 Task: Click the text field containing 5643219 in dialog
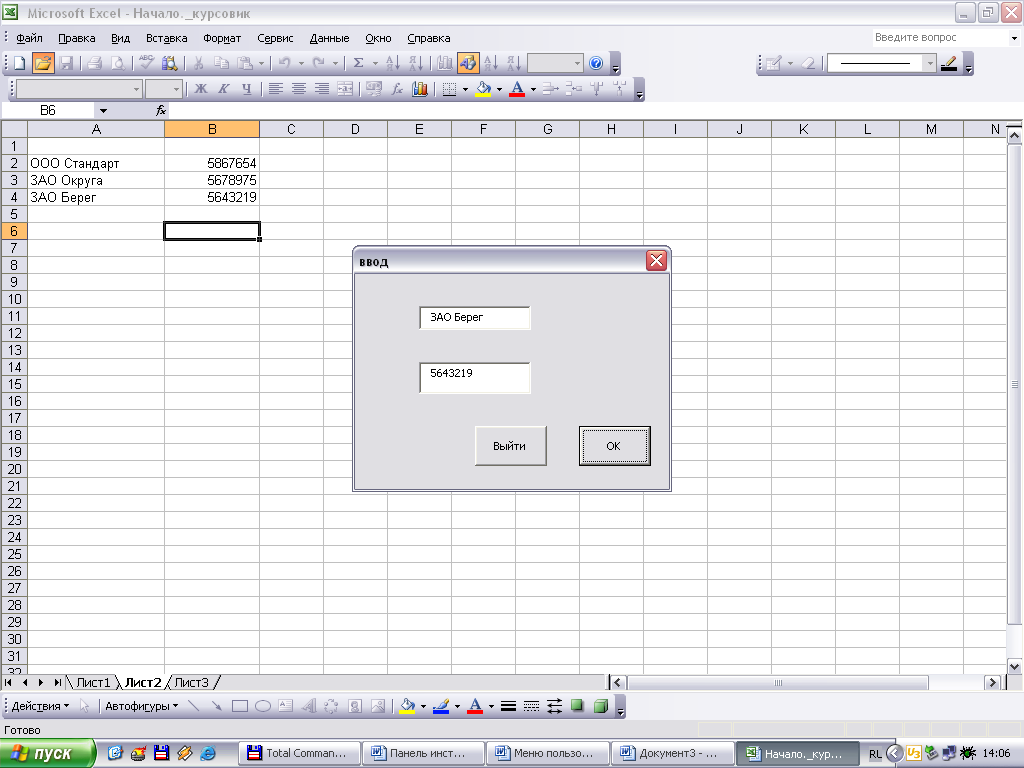click(475, 377)
